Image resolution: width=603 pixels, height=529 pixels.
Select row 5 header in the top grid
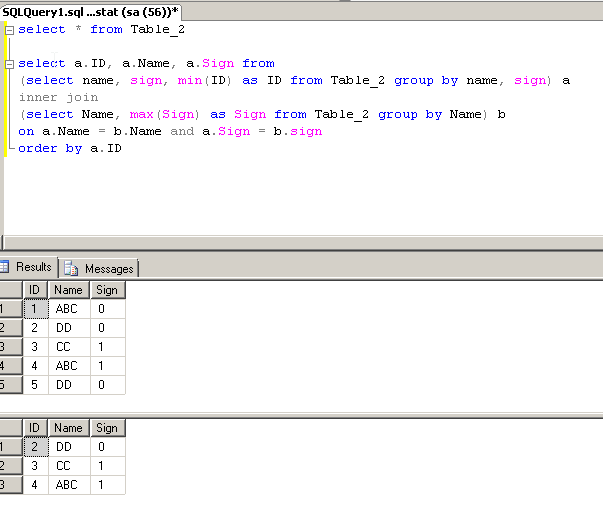coord(8,385)
